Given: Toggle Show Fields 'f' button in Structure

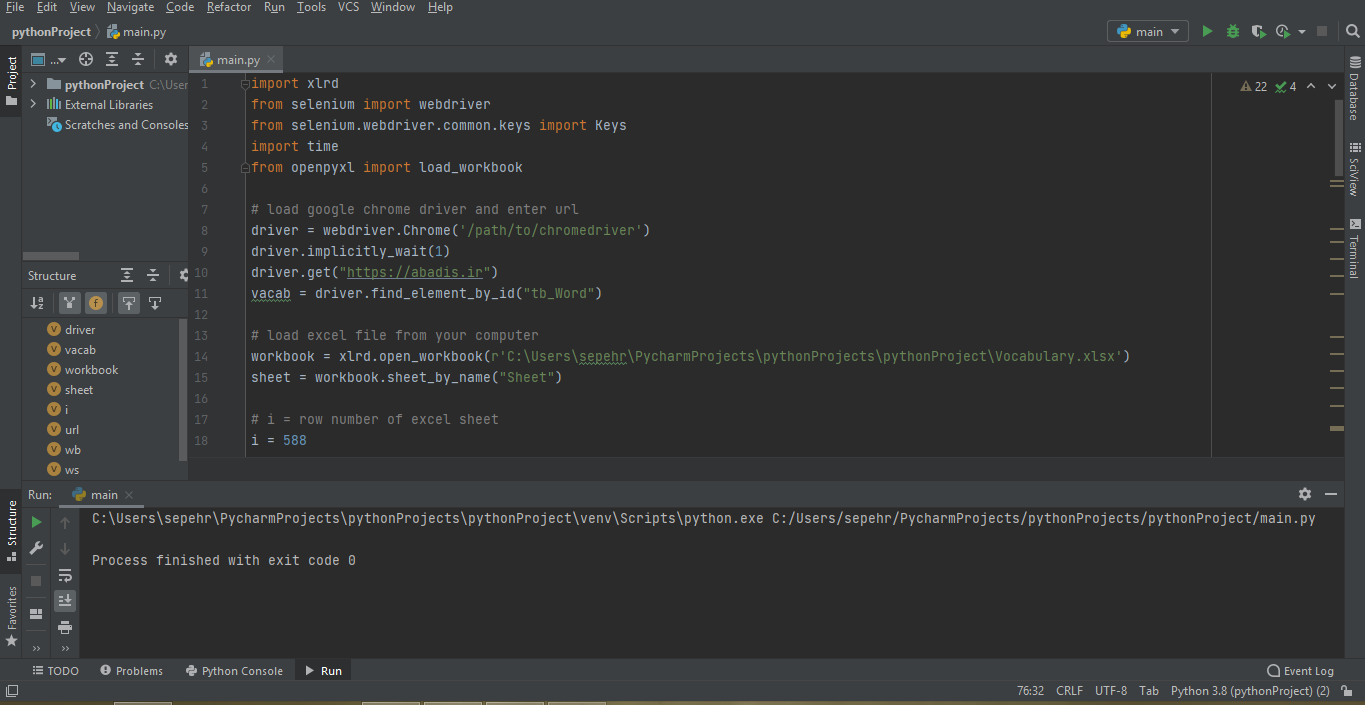Looking at the screenshot, I should (96, 302).
